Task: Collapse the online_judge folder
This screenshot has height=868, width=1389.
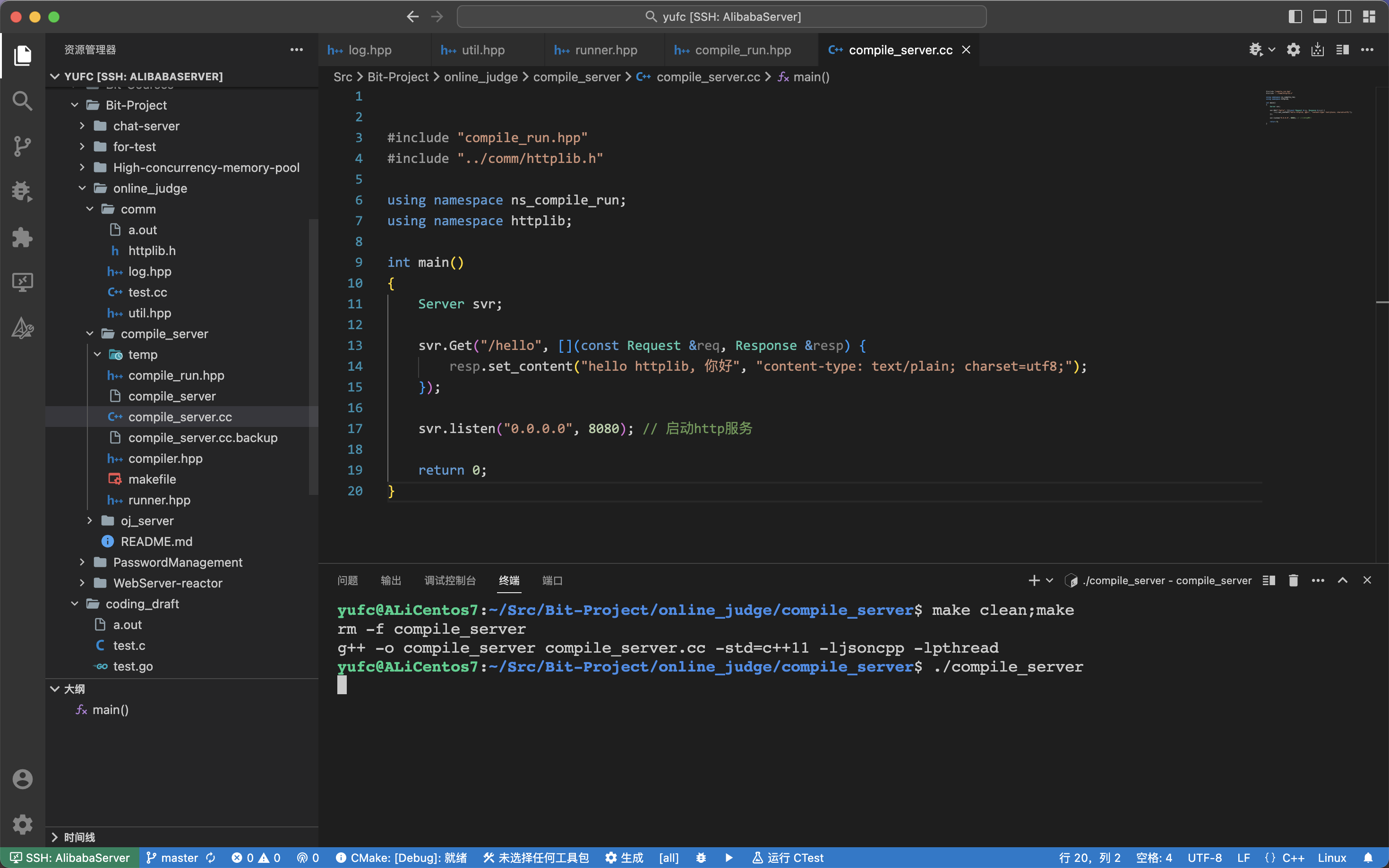Action: coord(82,188)
